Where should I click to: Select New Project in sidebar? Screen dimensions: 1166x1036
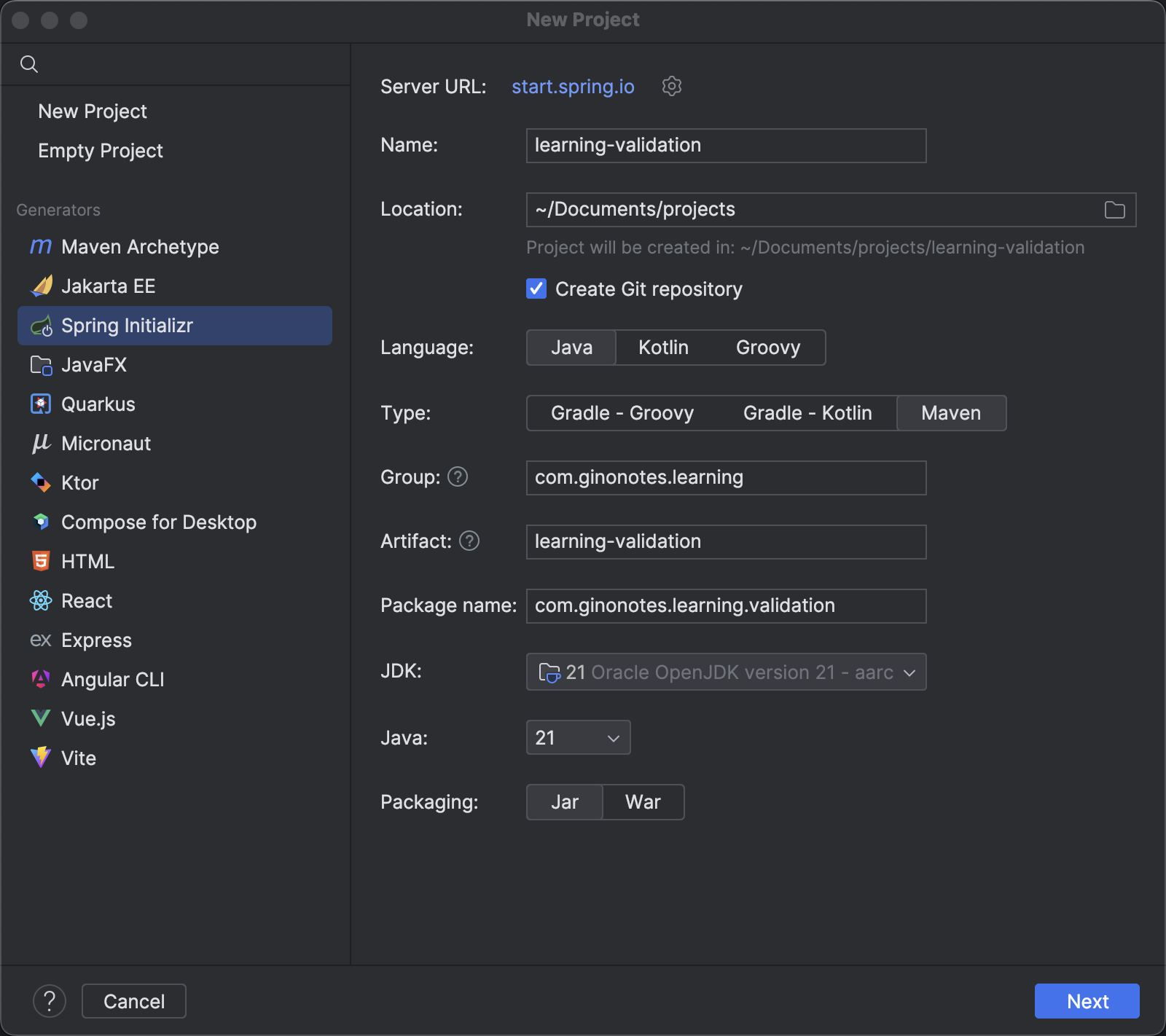93,111
